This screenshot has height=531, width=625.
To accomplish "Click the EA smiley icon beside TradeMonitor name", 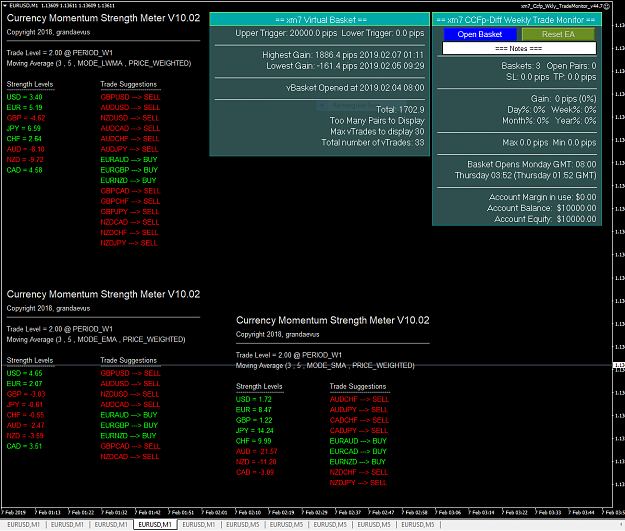I will click(x=607, y=6).
